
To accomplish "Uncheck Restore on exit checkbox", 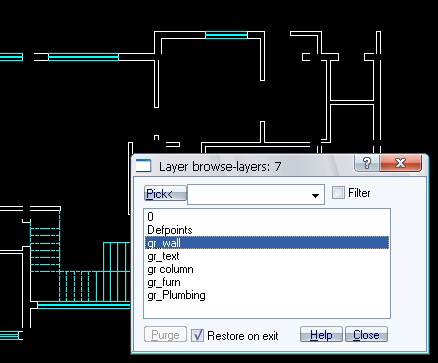I will pos(197,335).
